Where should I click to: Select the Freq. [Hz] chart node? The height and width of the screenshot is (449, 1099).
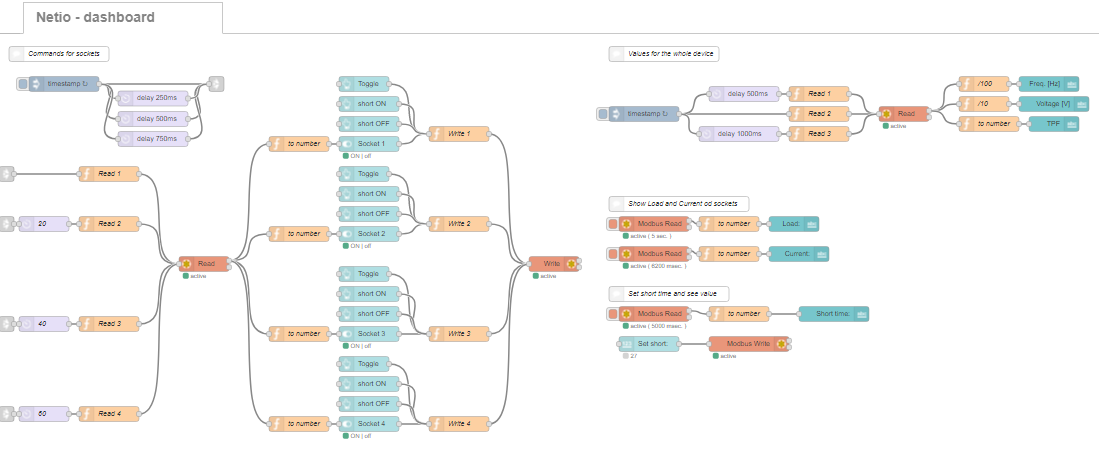(x=1049, y=84)
